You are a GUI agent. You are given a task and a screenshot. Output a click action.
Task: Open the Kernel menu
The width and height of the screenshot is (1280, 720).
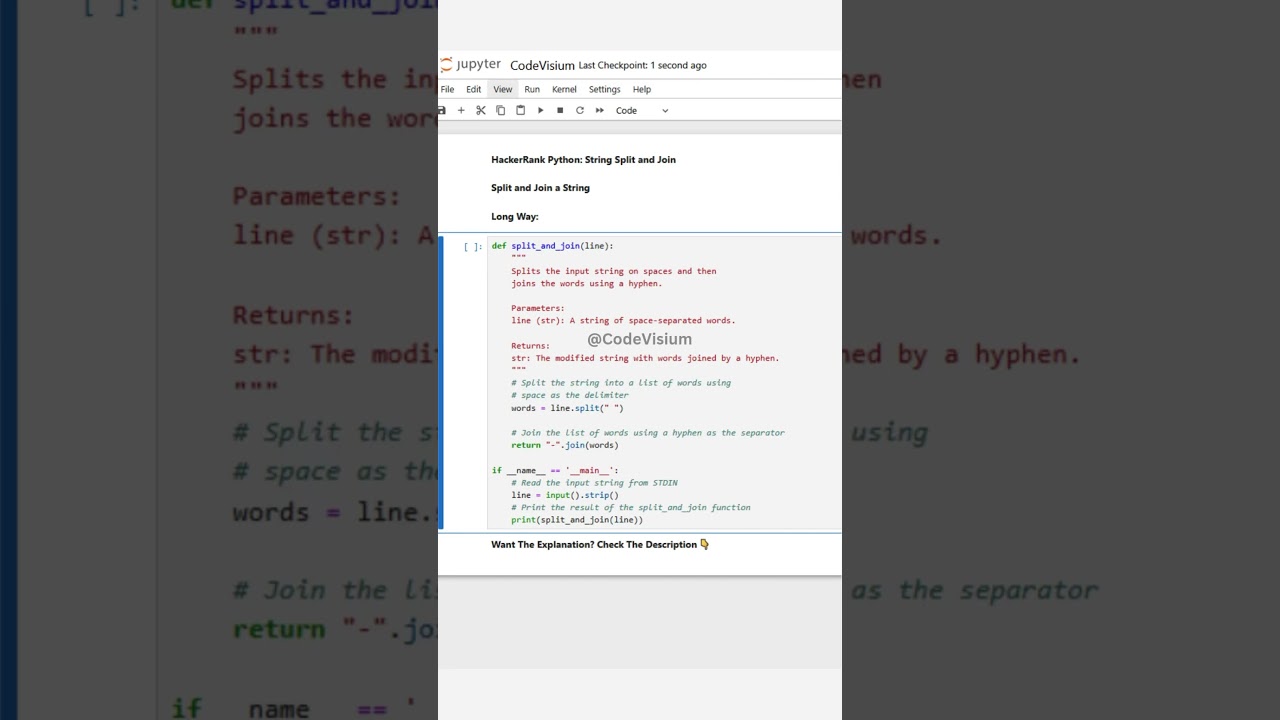[x=564, y=89]
